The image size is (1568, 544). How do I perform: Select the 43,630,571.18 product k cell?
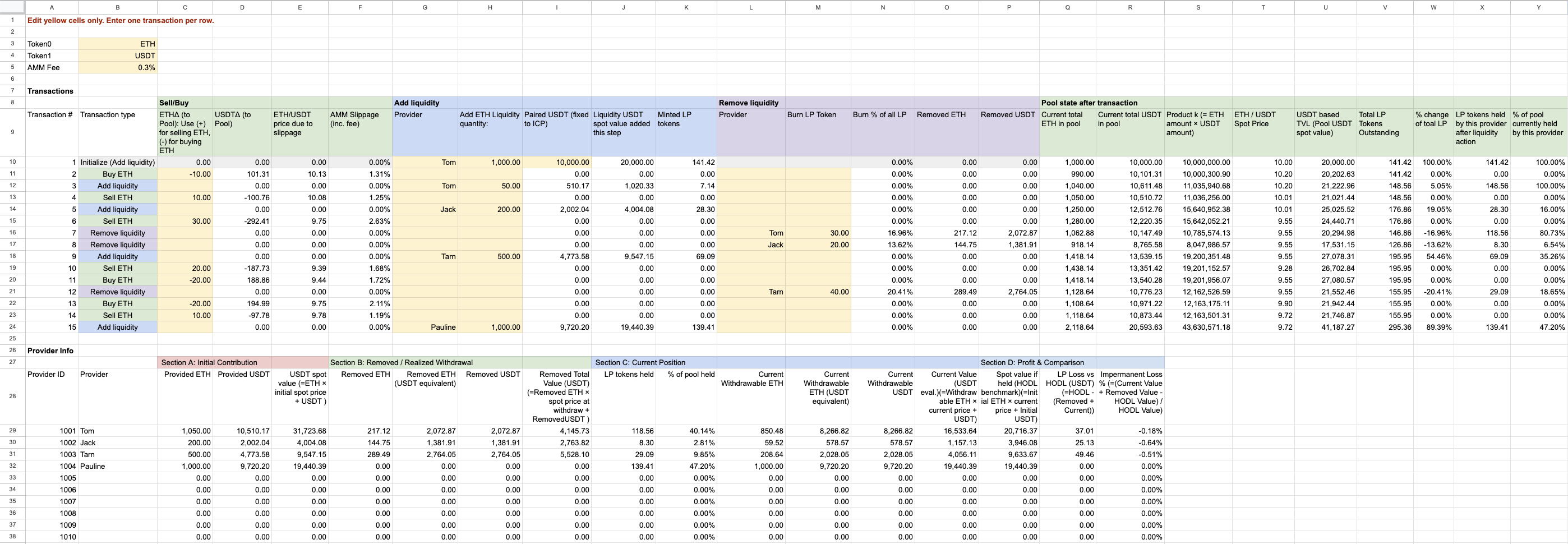pos(1198,327)
